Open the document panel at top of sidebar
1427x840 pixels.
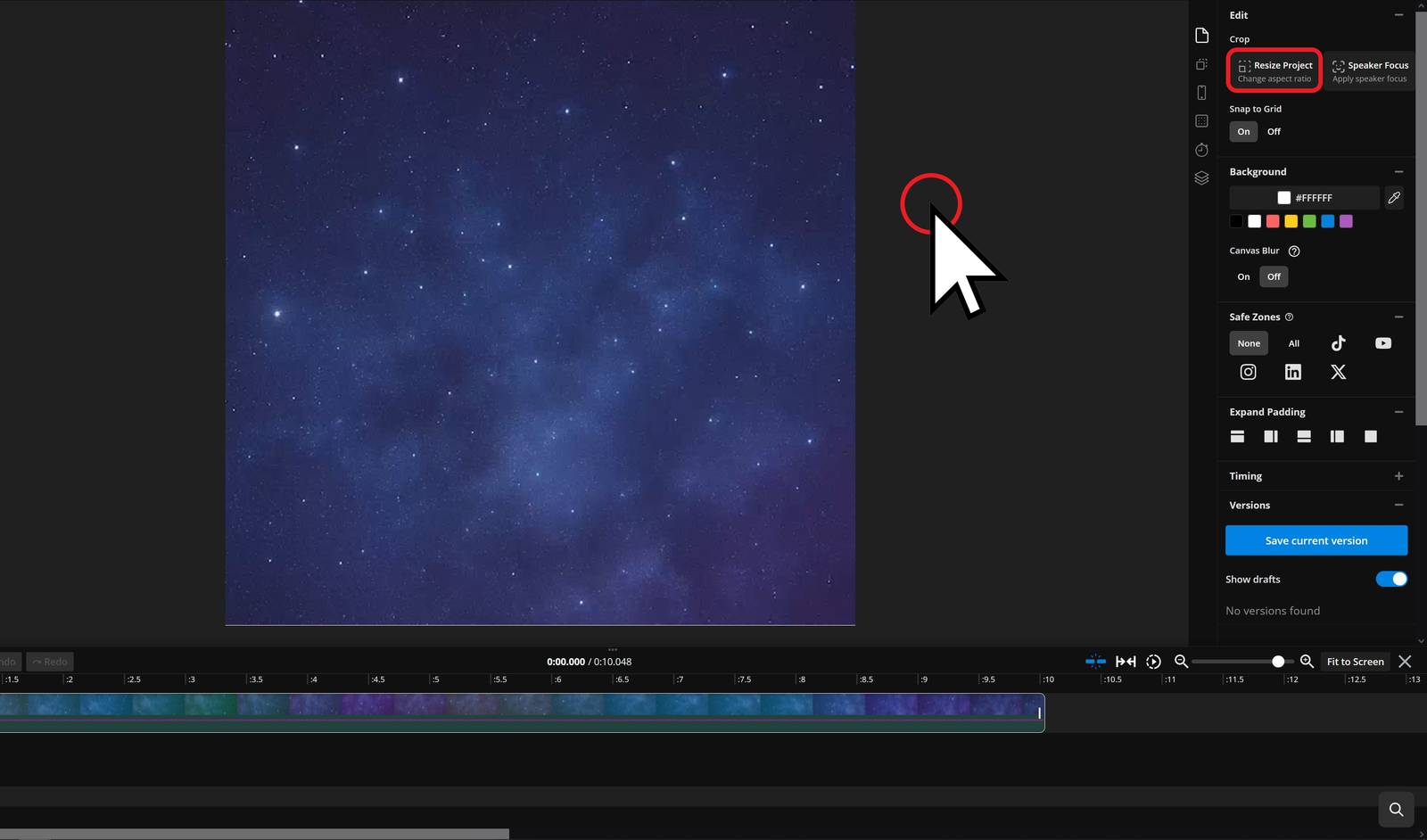coord(1201,35)
